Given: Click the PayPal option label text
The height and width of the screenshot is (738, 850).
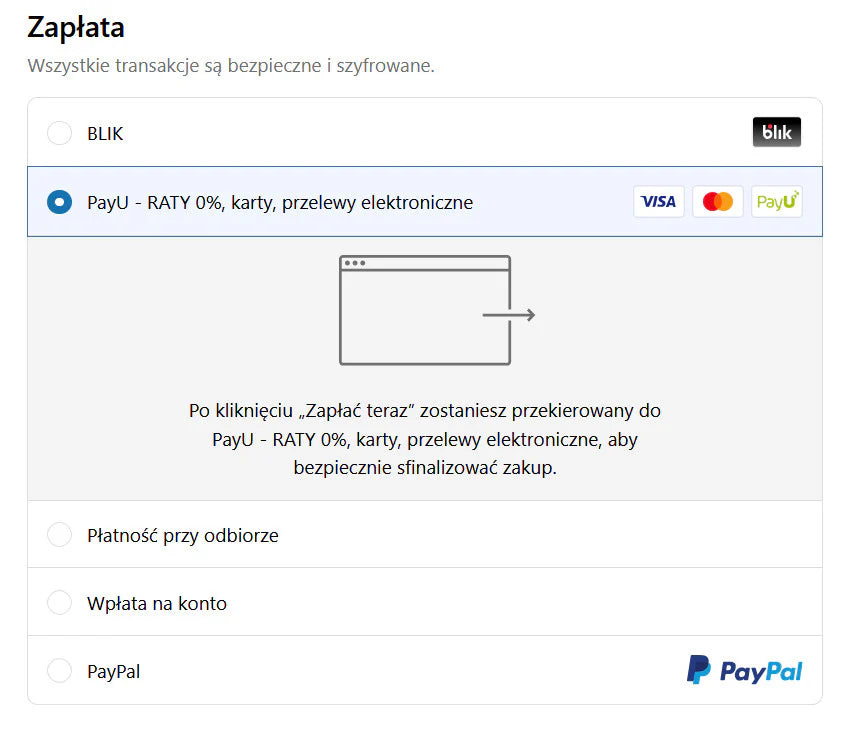Looking at the screenshot, I should [113, 672].
